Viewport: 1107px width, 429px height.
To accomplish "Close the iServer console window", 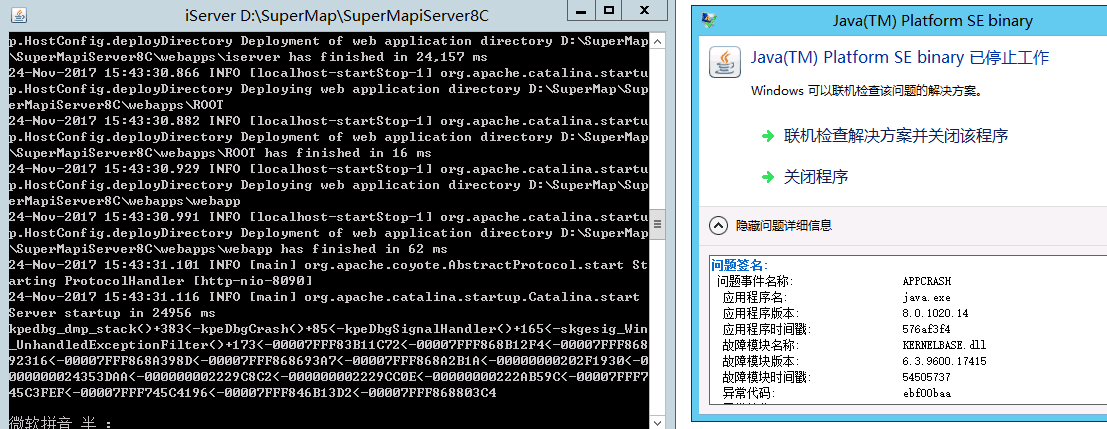I will 645,11.
